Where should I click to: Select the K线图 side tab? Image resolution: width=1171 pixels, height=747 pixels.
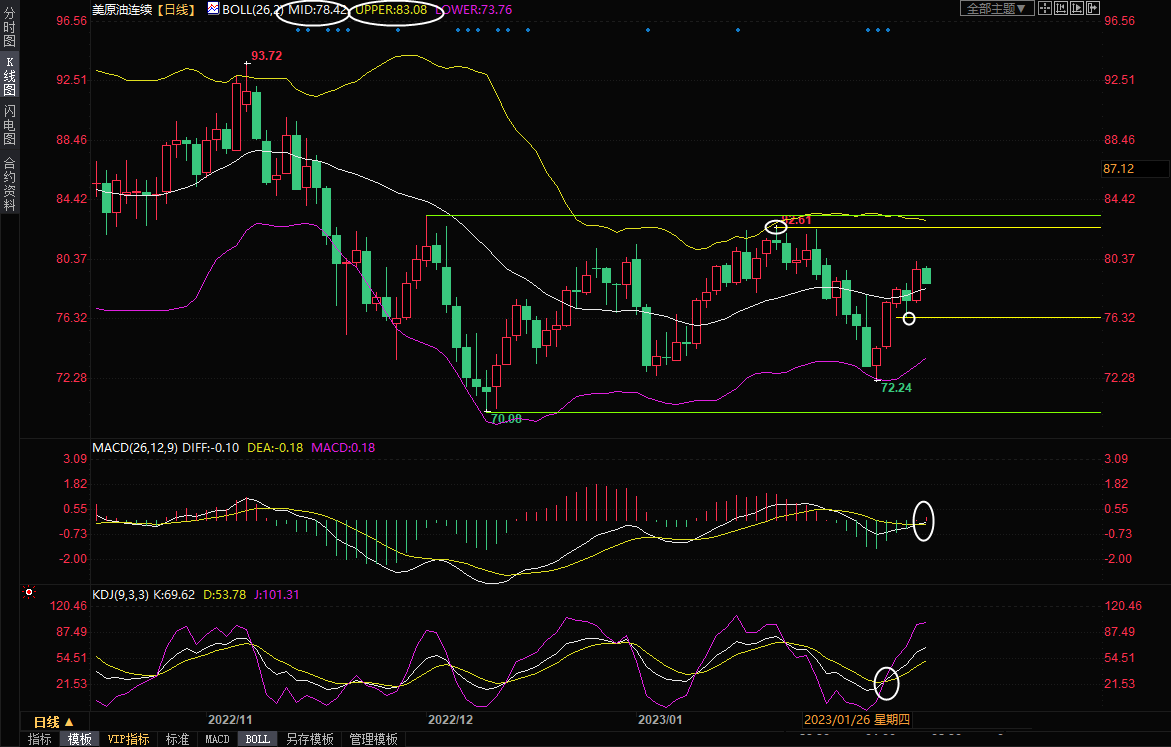(x=9, y=82)
